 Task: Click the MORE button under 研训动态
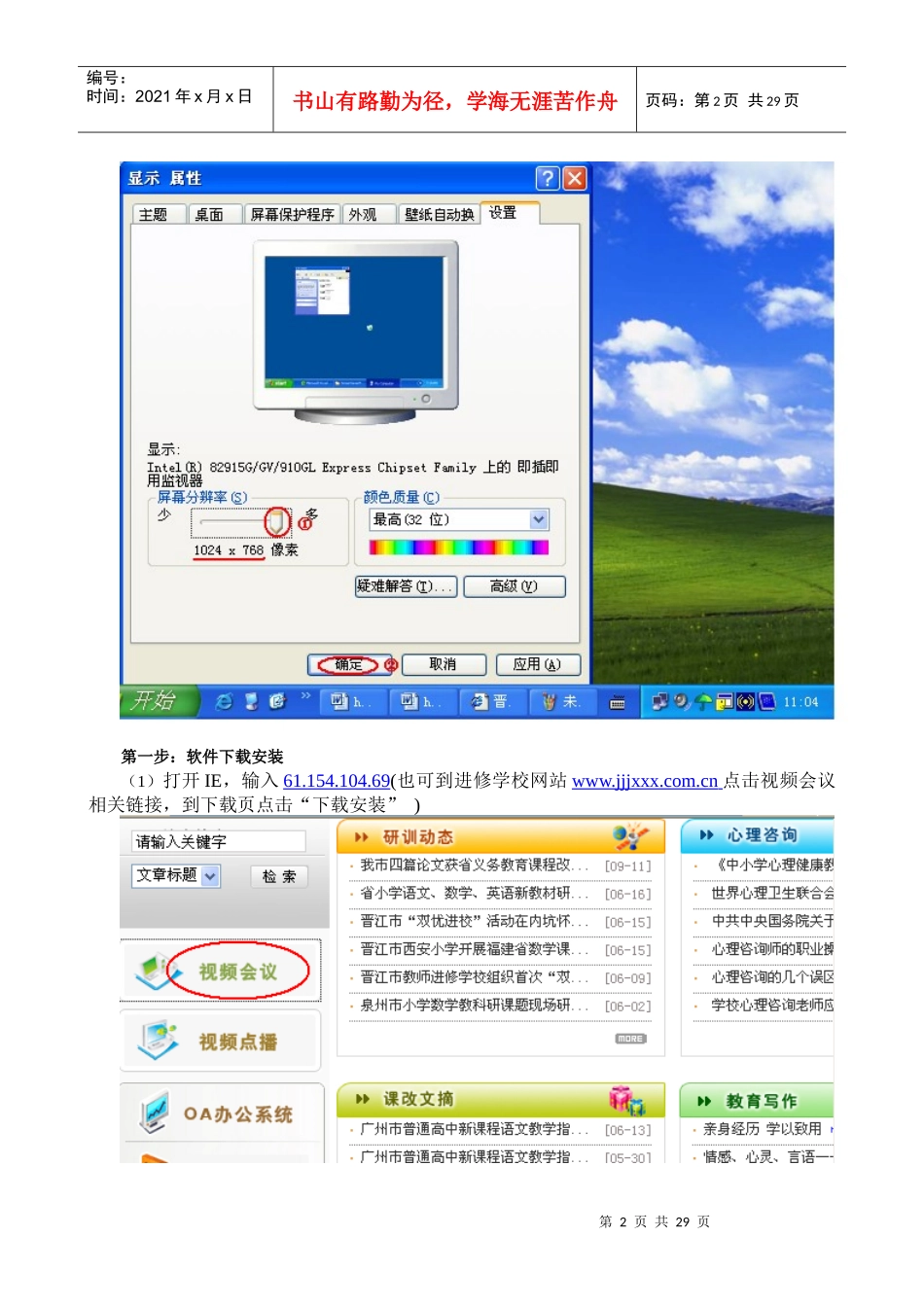[x=630, y=1039]
